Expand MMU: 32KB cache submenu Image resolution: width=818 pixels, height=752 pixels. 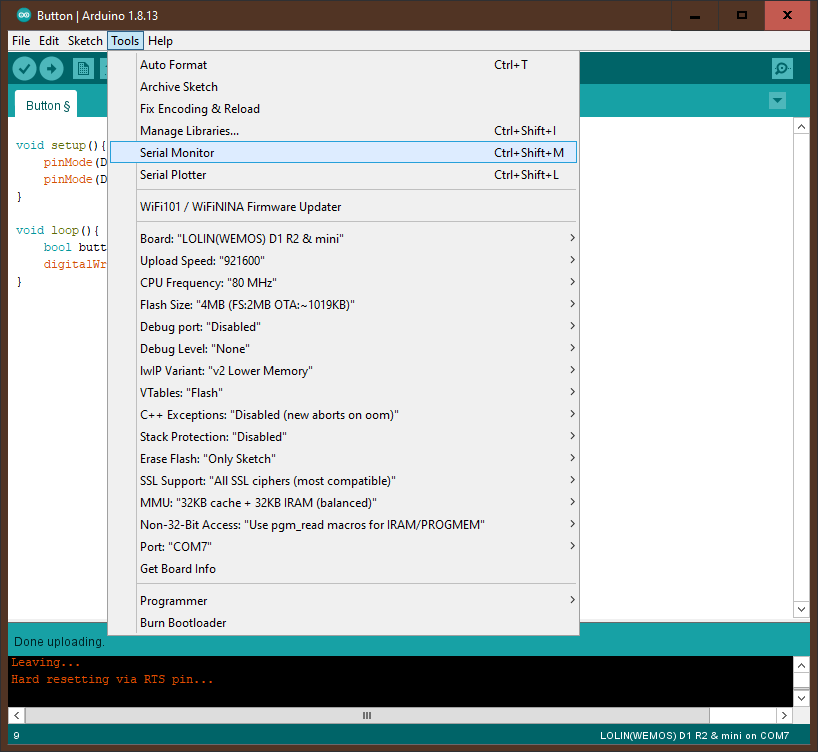[x=343, y=503]
